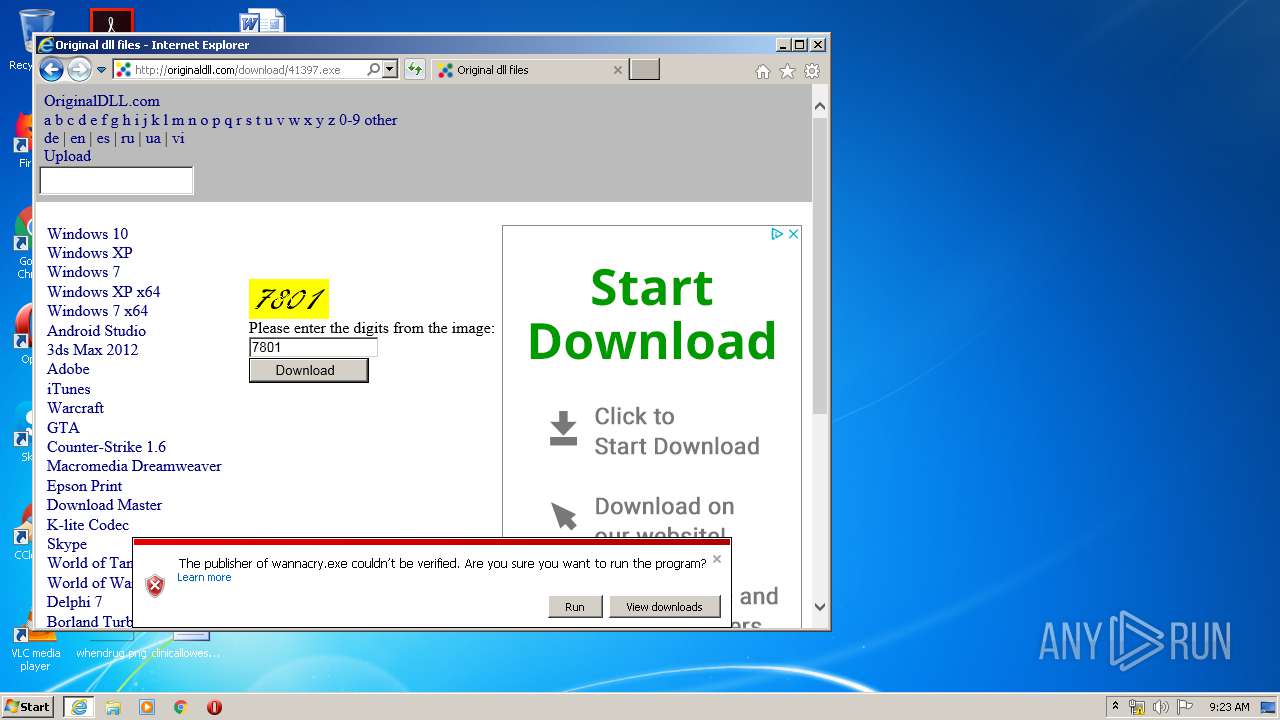Click the browser Forward arrow button
The height and width of the screenshot is (720, 1280).
[x=79, y=69]
